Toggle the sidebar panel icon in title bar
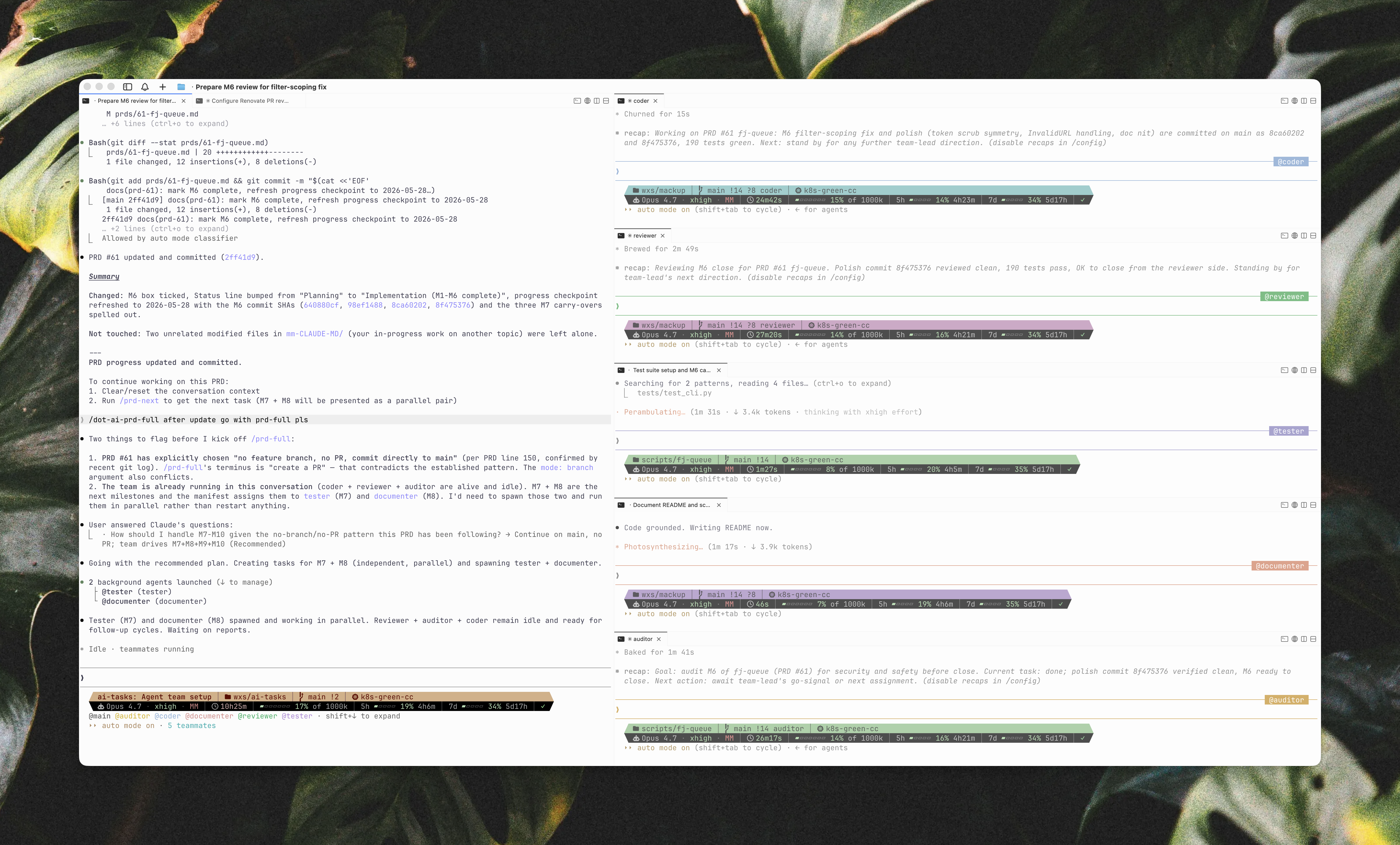The height and width of the screenshot is (845, 1400). (x=128, y=87)
